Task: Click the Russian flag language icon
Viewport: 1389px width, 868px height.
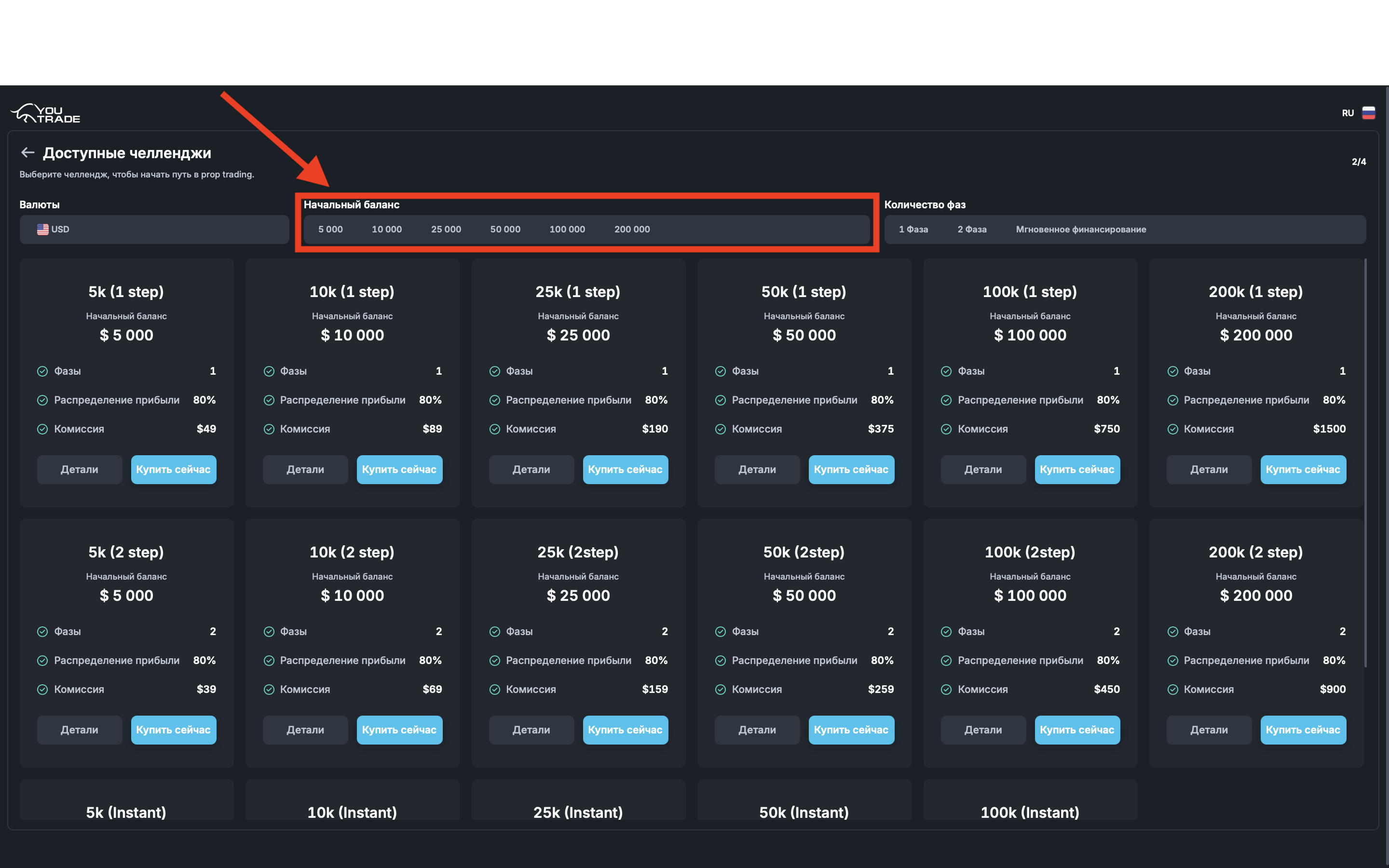Action: pyautogui.click(x=1368, y=113)
